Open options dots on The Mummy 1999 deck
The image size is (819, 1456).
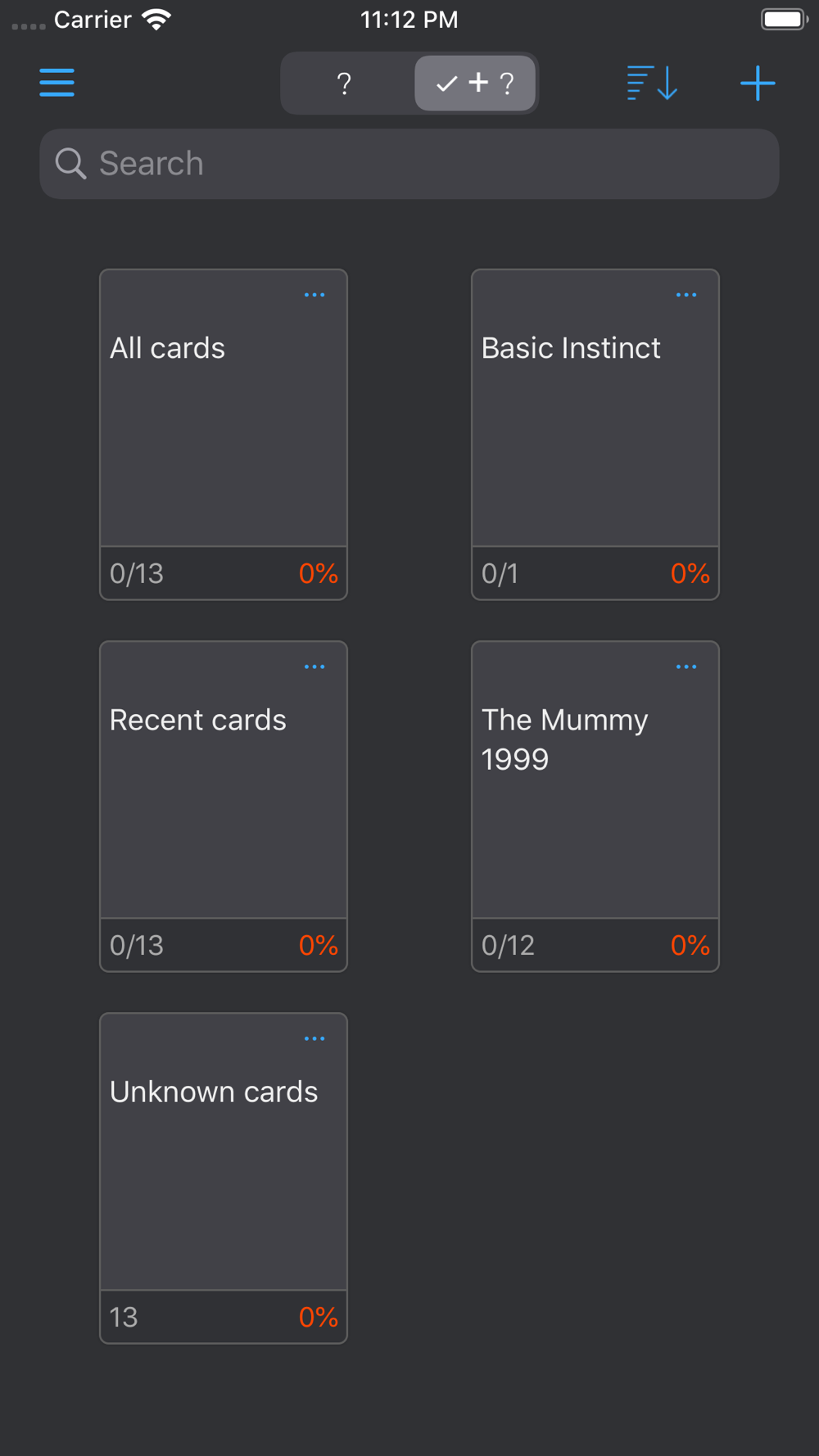click(x=686, y=667)
